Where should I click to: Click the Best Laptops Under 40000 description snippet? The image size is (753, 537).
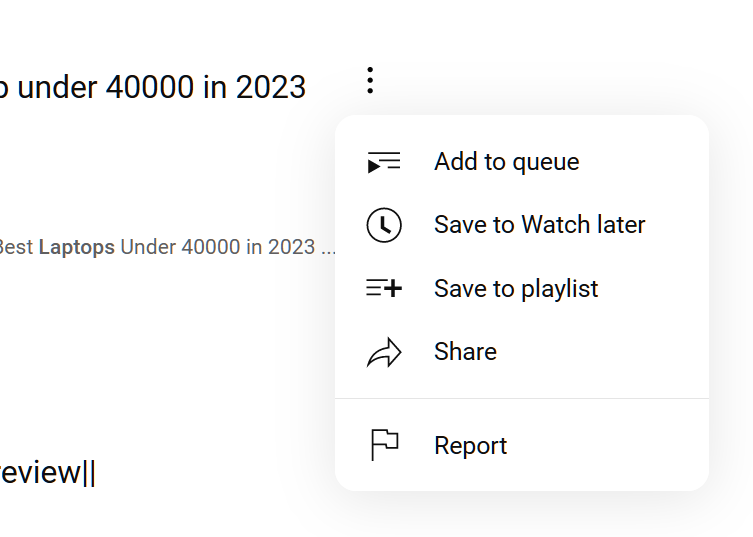coord(167,247)
